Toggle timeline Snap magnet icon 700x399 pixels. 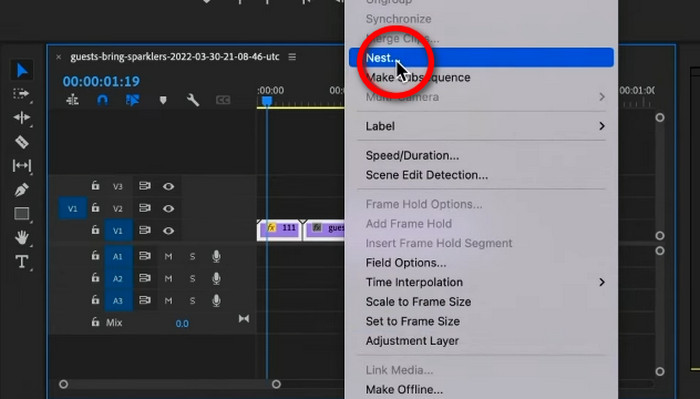pos(102,100)
